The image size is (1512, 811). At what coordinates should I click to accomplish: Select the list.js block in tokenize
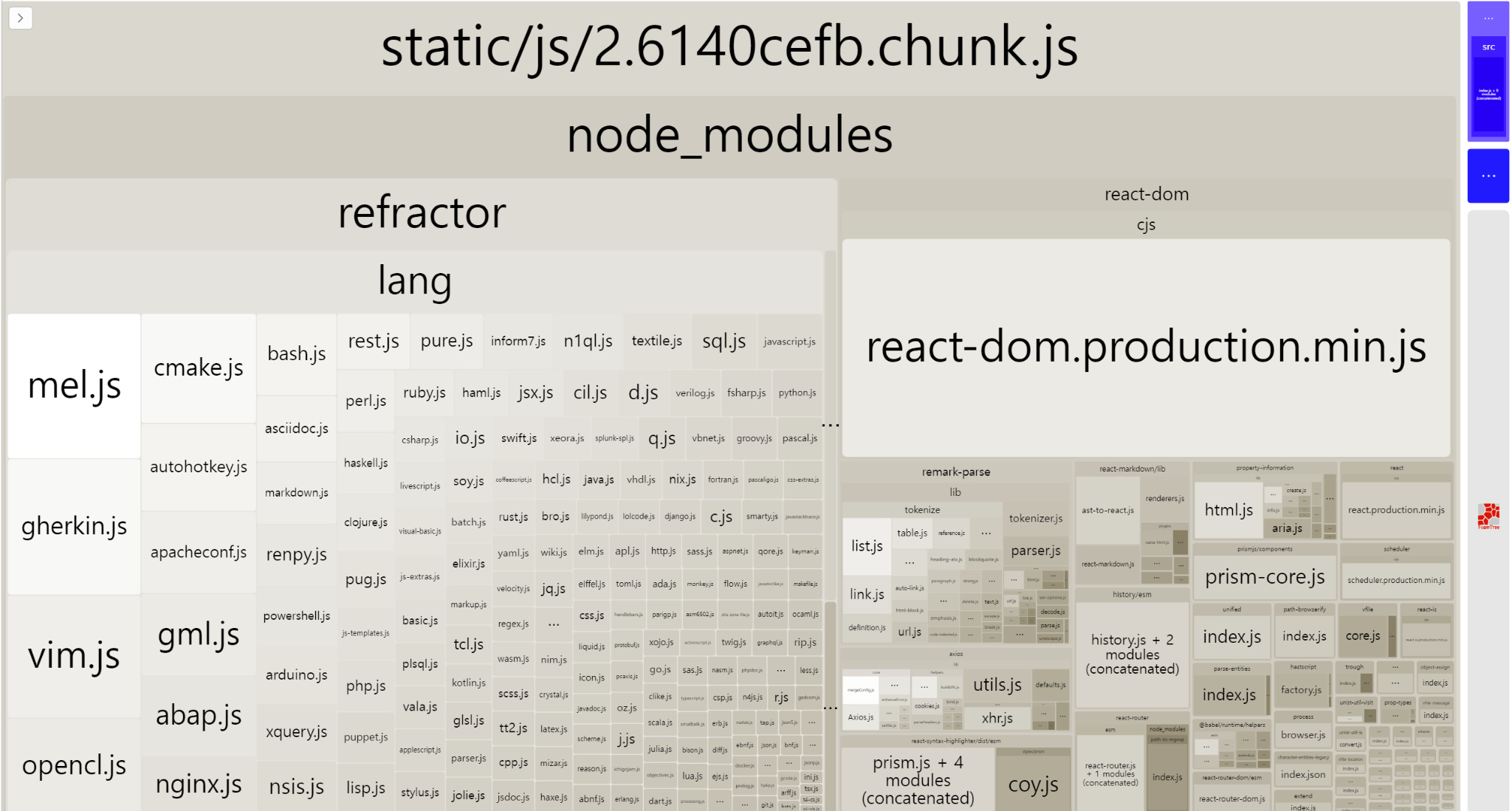point(867,546)
